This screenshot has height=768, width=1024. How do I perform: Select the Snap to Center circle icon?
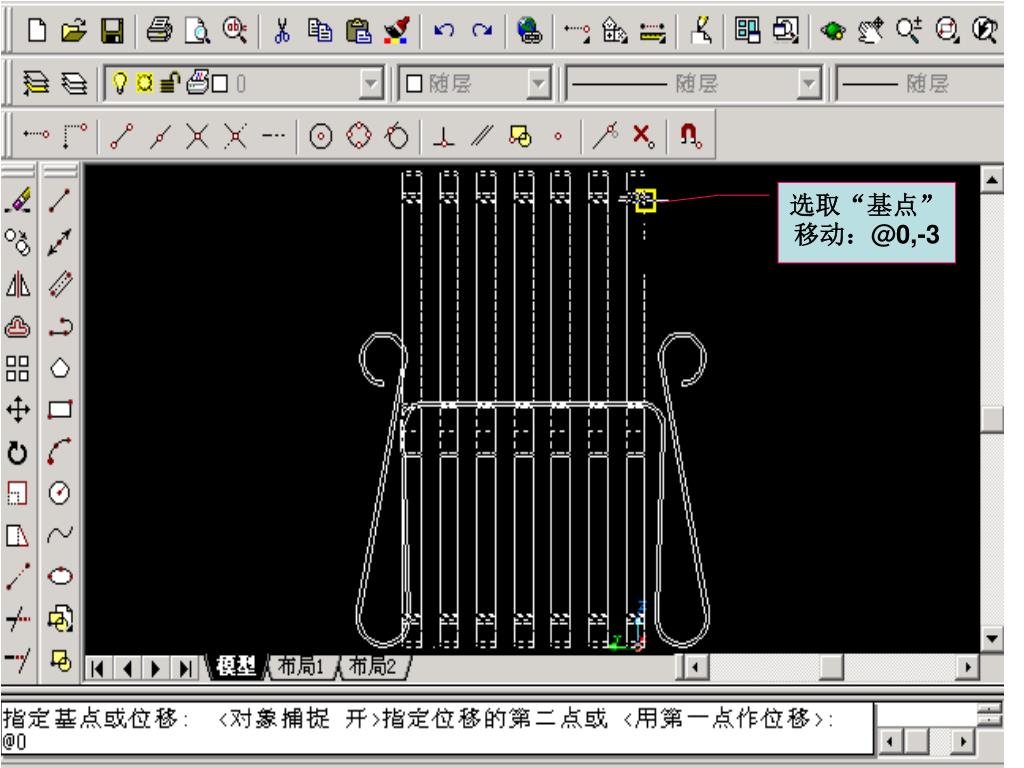pos(320,136)
